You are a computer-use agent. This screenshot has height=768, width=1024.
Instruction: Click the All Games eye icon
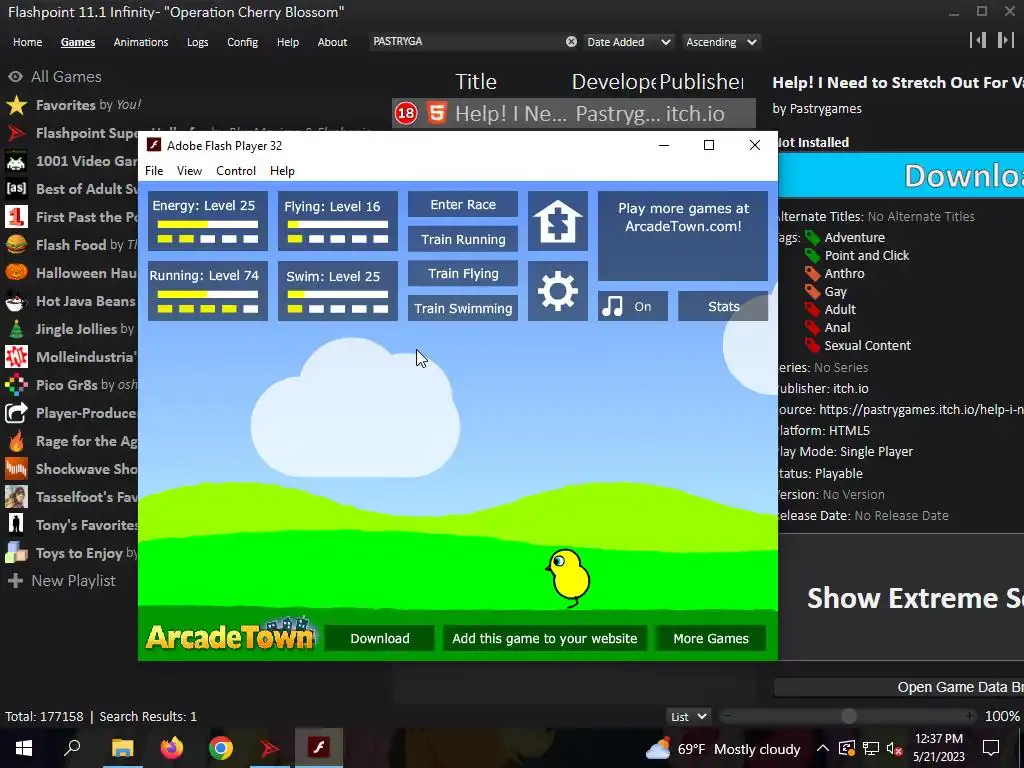tap(15, 76)
